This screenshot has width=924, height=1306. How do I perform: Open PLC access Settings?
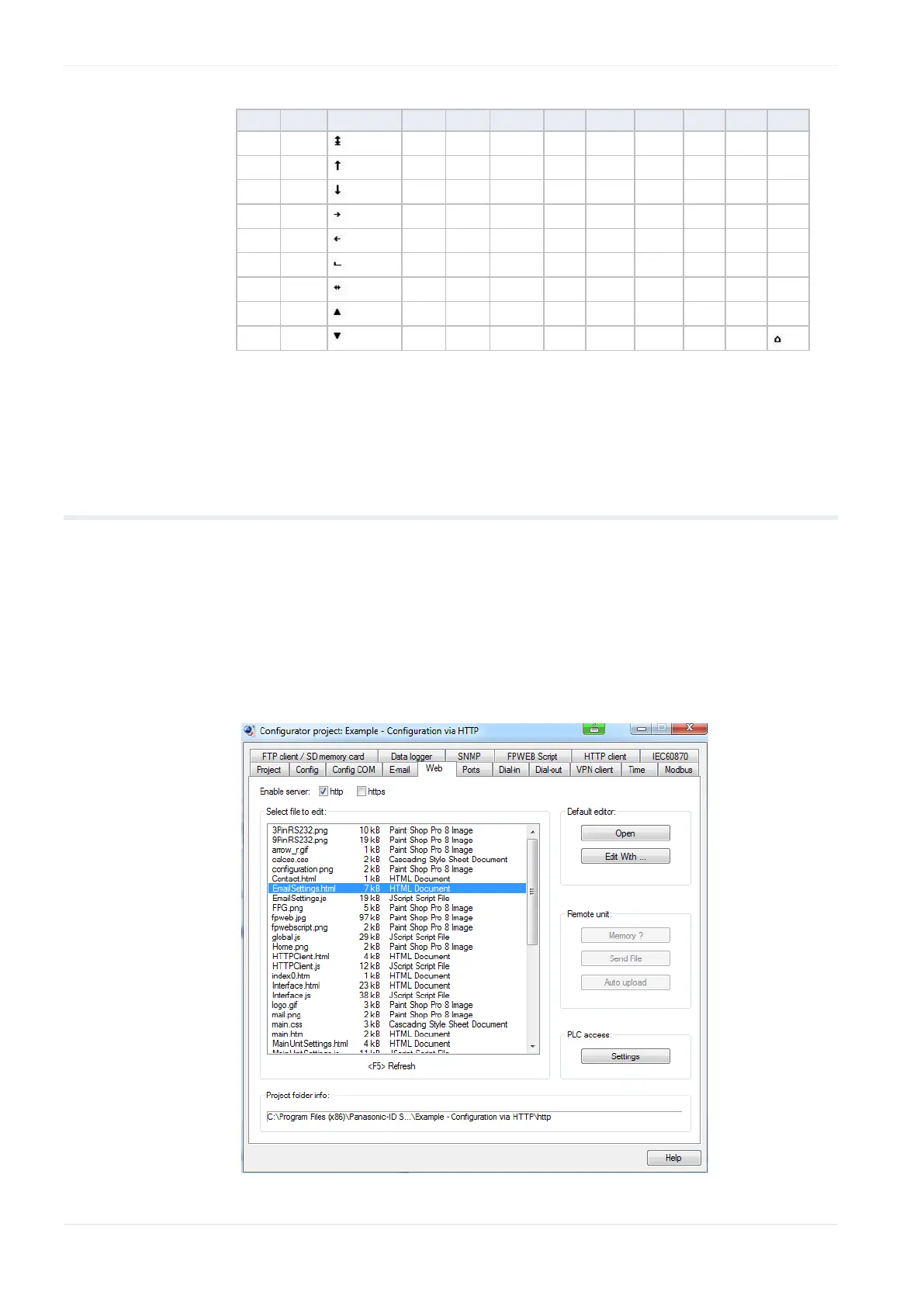(625, 1057)
